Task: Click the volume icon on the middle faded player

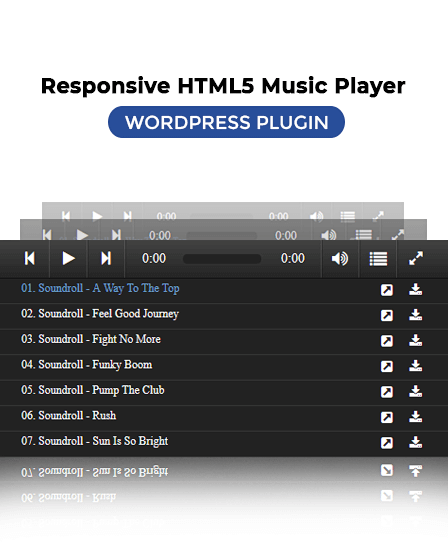Action: pos(329,235)
